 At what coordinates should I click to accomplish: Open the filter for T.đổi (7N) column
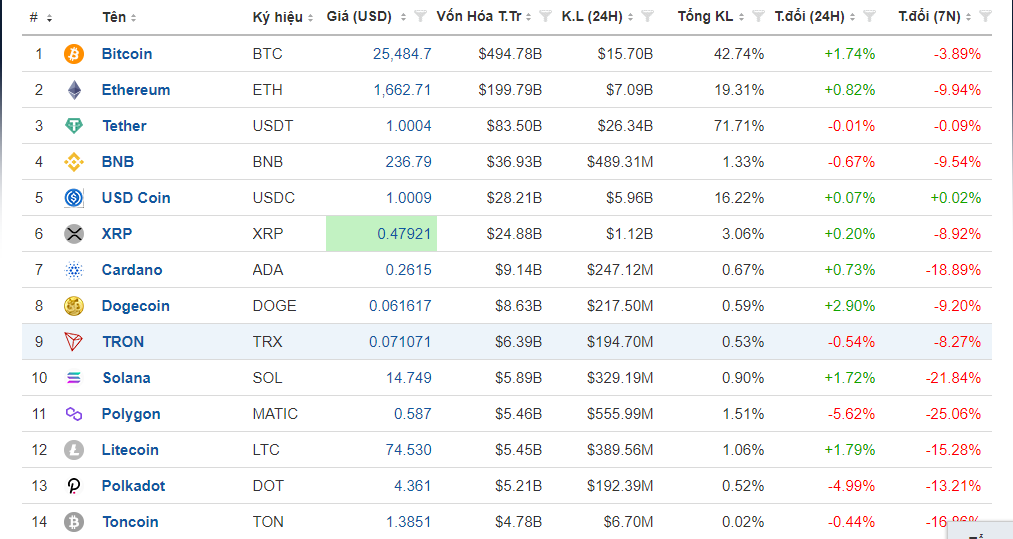[x=985, y=17]
